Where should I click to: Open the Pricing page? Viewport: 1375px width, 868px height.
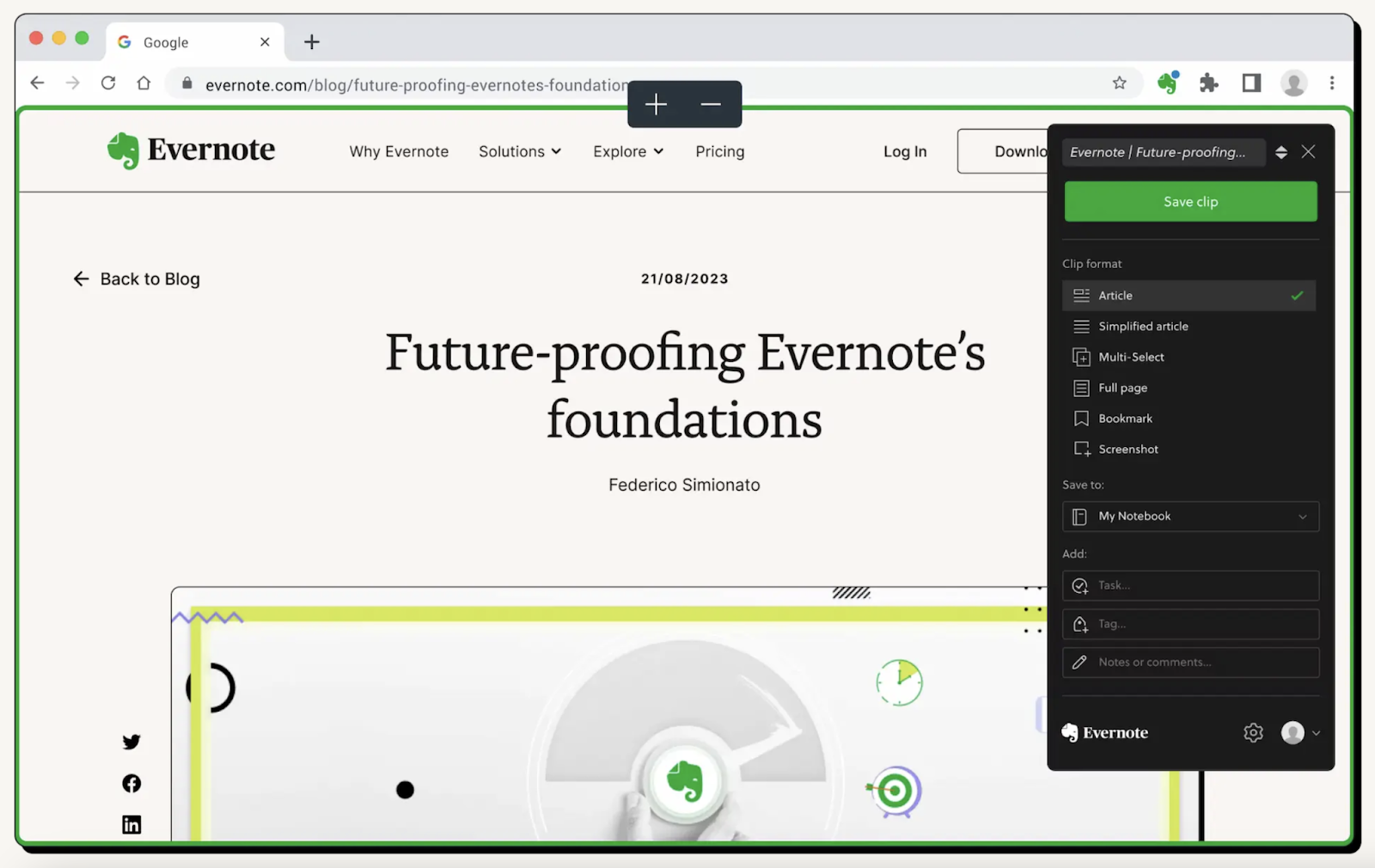click(720, 151)
